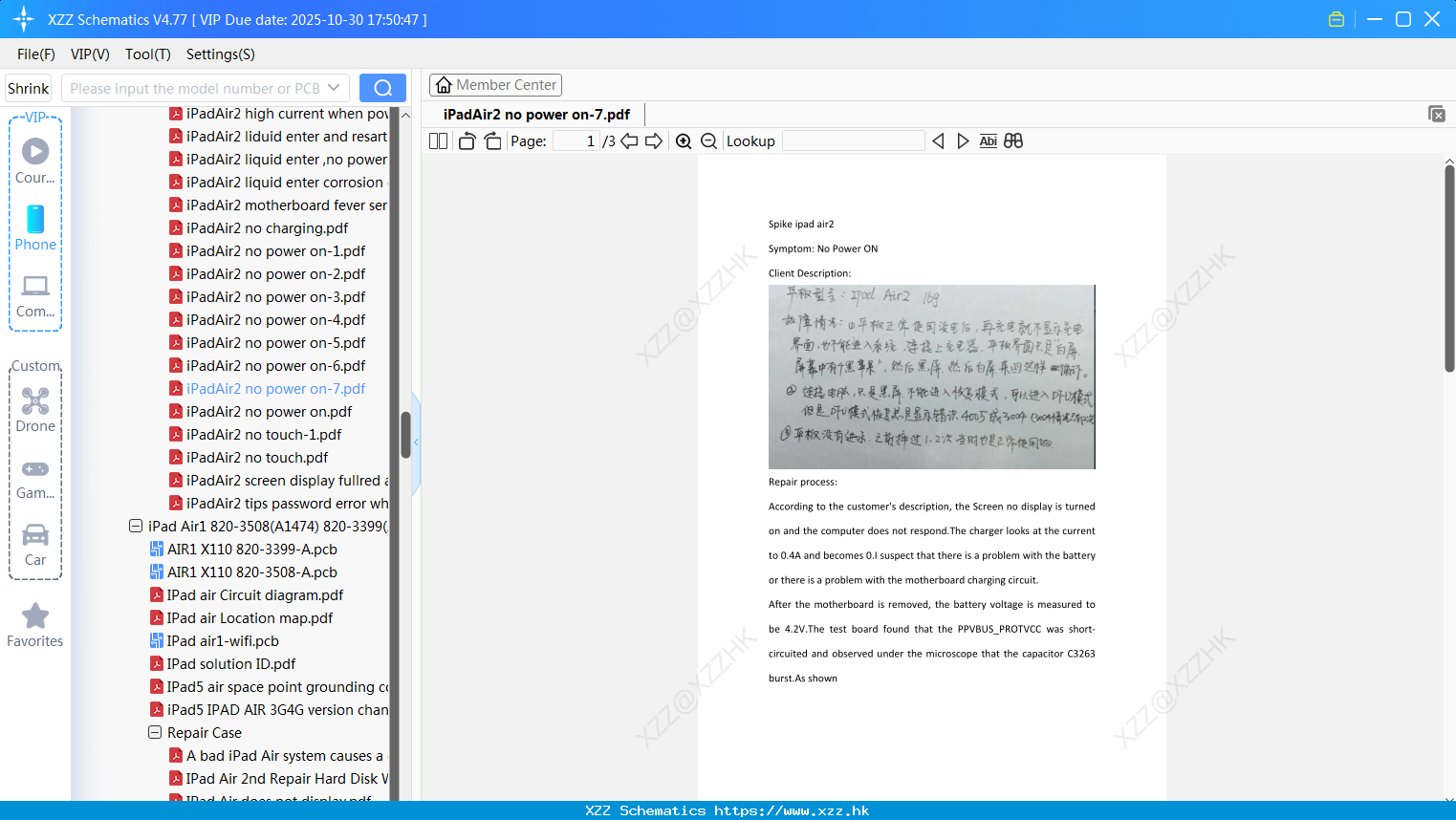Click the www.xzz.hk status bar link

pyautogui.click(x=792, y=810)
